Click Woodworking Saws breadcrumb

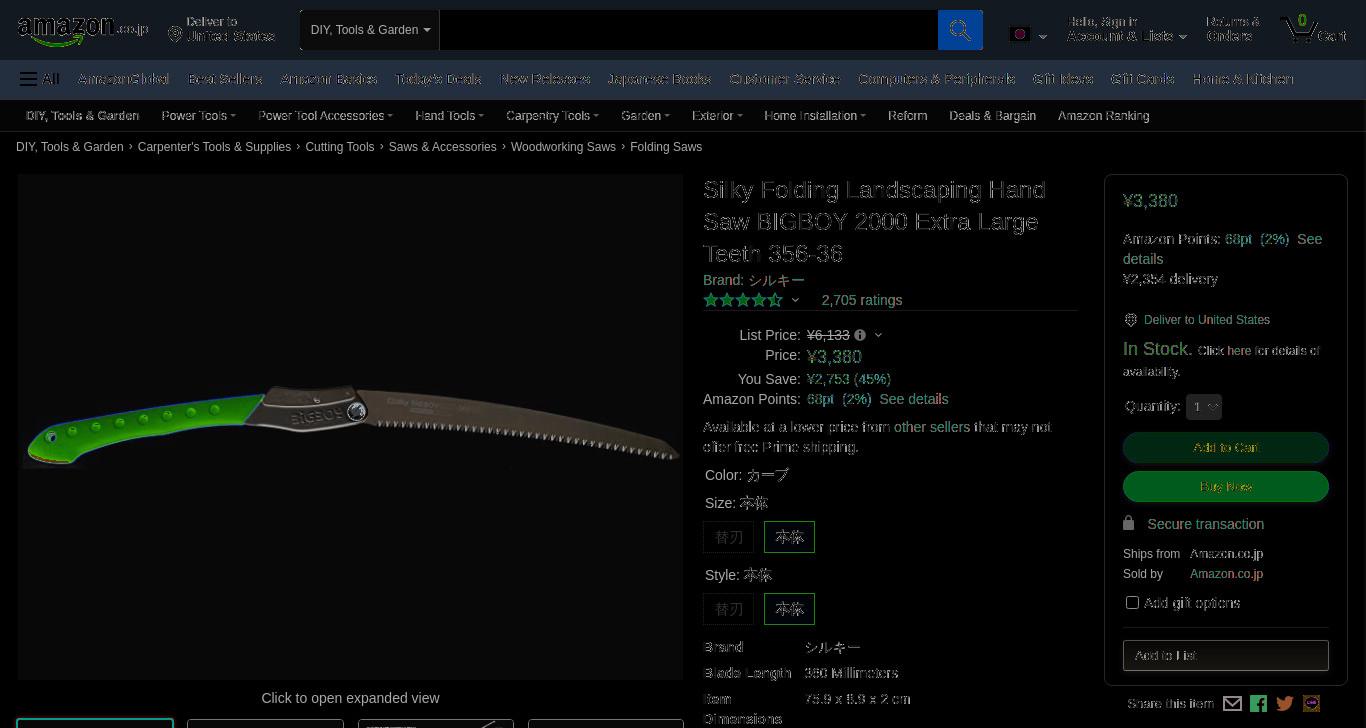tap(563, 147)
